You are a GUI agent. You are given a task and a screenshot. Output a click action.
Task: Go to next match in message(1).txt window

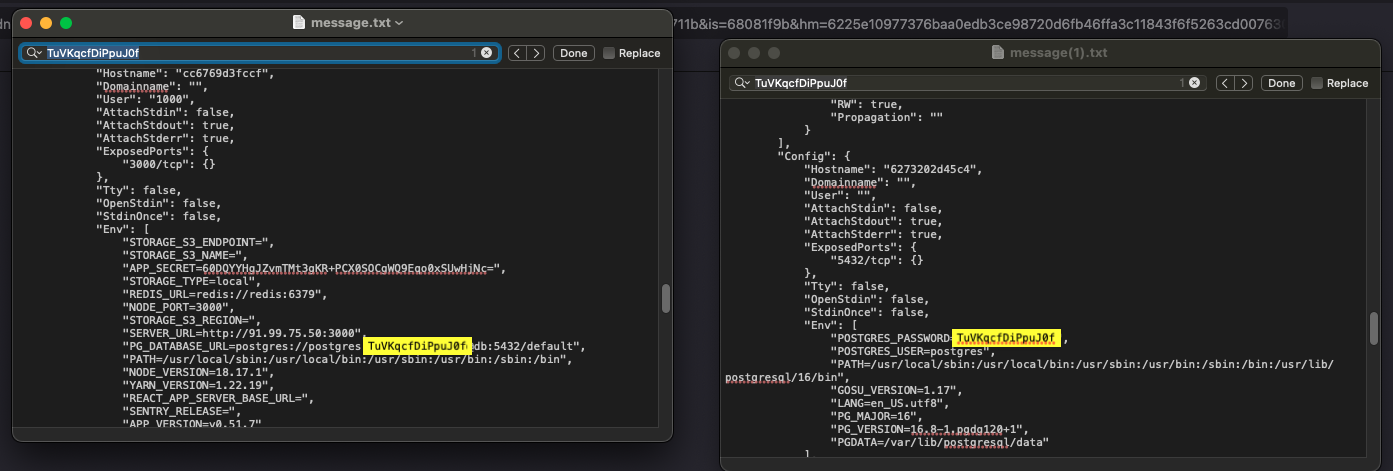[x=1244, y=83]
